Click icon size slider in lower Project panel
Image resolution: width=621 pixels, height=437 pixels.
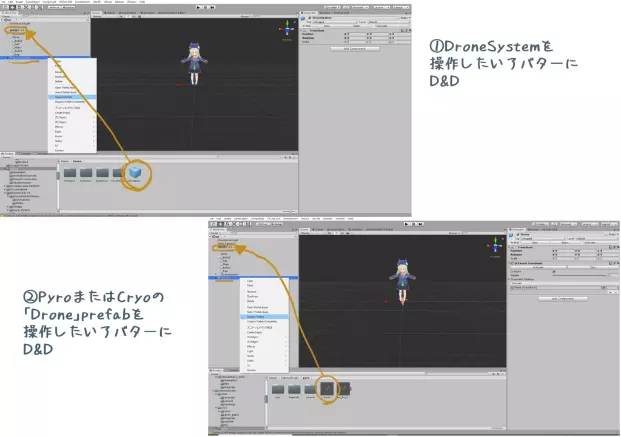(x=497, y=428)
